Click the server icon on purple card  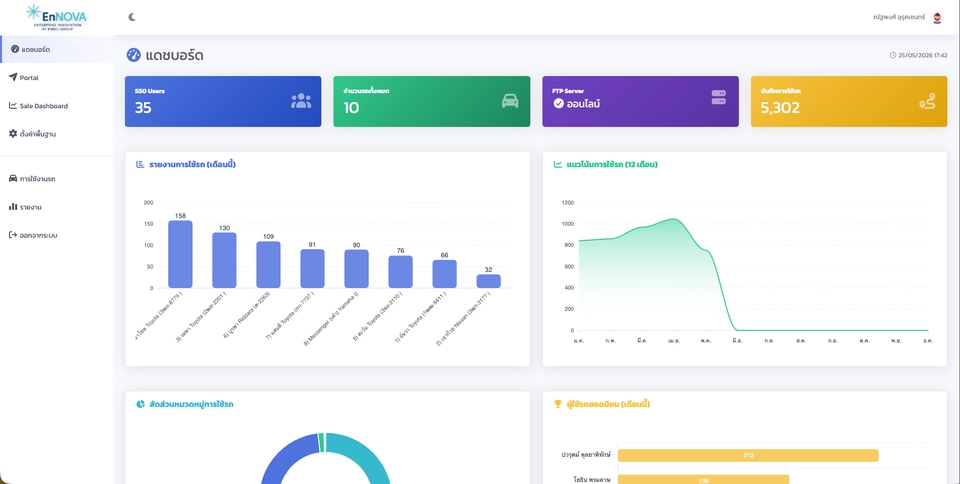pyautogui.click(x=719, y=97)
